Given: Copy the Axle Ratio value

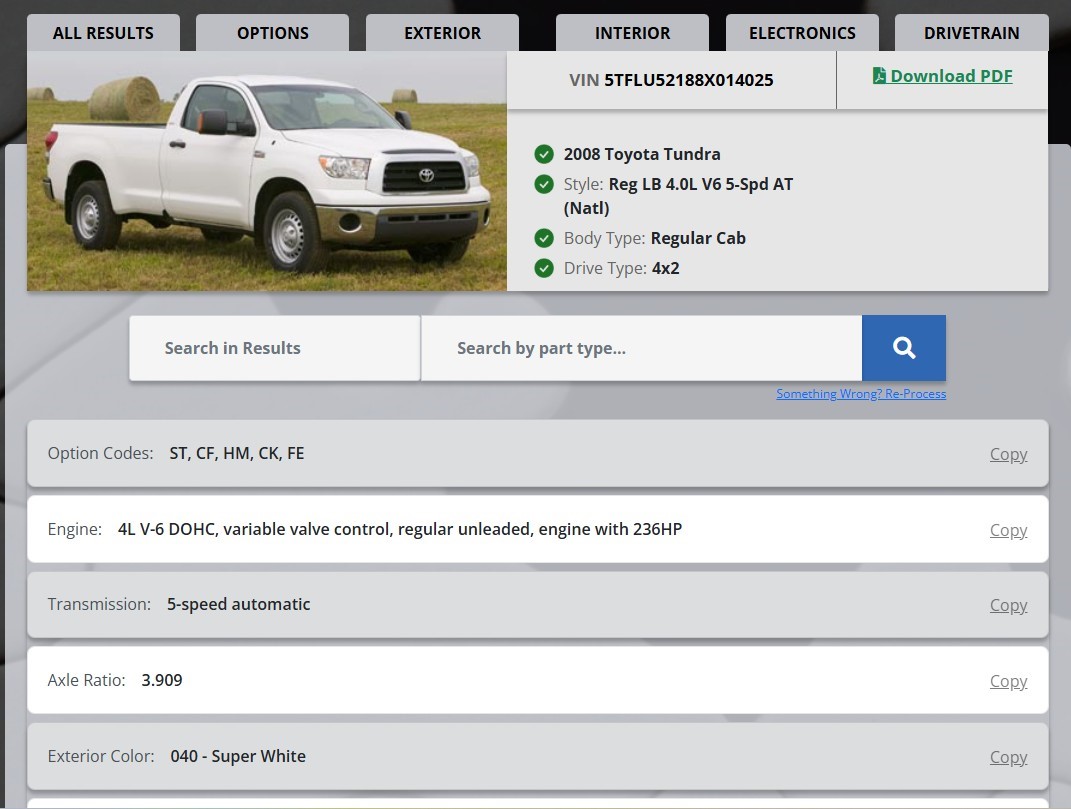Looking at the screenshot, I should coord(1008,681).
